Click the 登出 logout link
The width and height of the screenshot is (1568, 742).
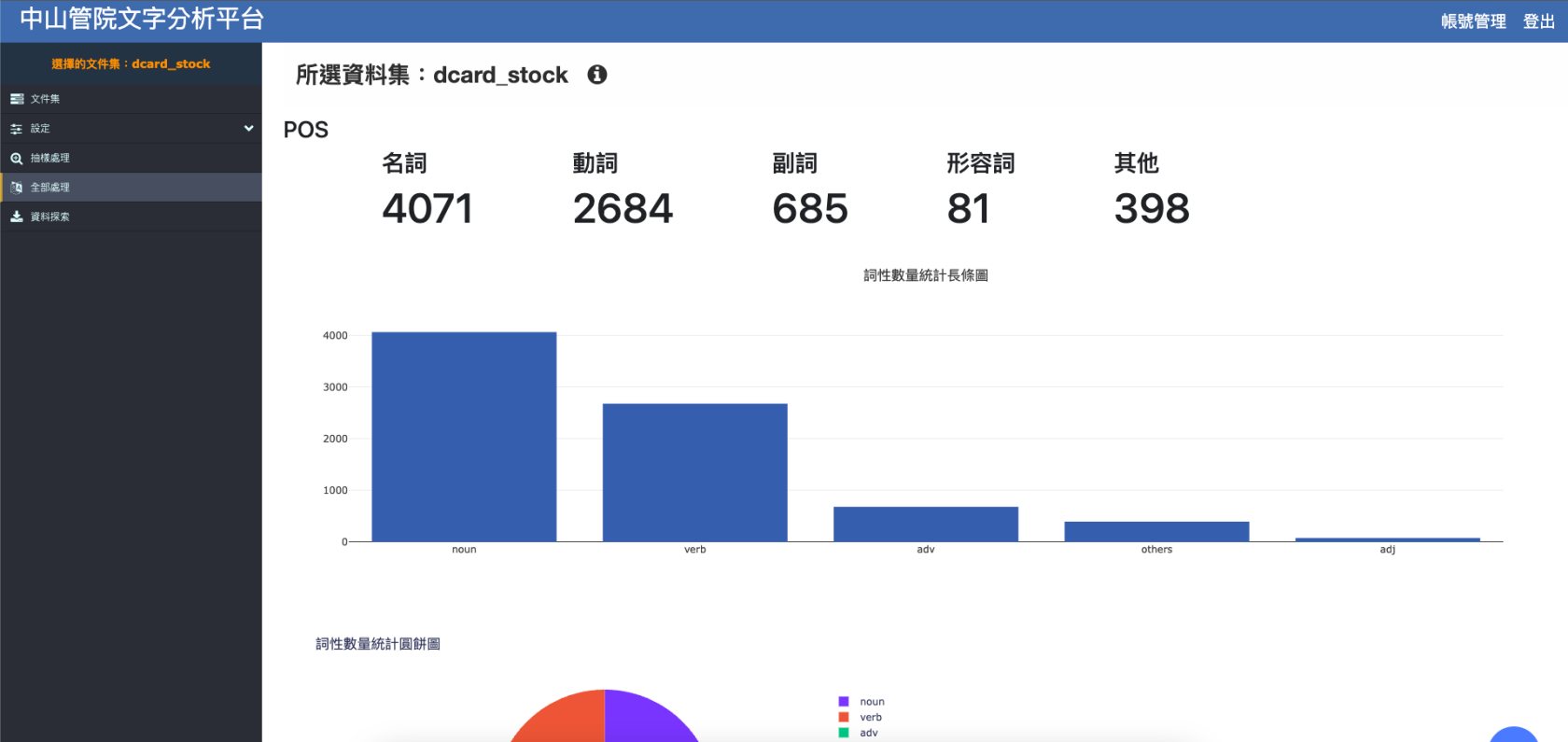[x=1538, y=21]
